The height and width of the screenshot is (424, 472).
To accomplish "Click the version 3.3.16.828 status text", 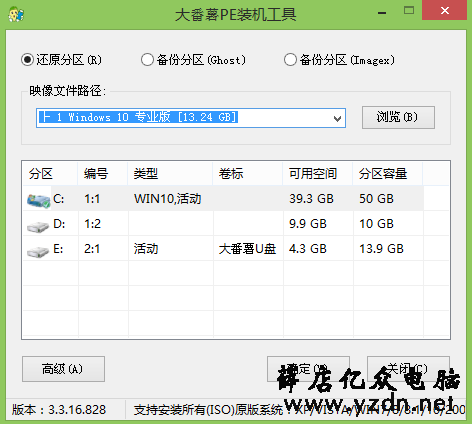I will pos(59,410).
